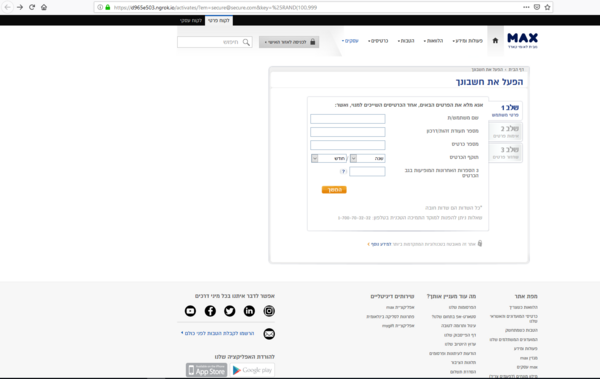Open the Twitter social icon
Viewport: 600px width, 379px height.
click(230, 311)
